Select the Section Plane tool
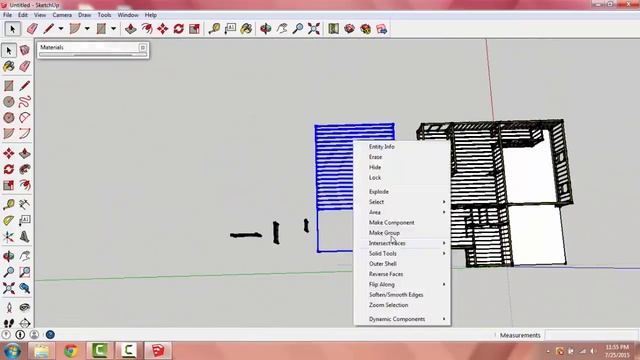Screen dimensions: 640x360 coord(24,323)
